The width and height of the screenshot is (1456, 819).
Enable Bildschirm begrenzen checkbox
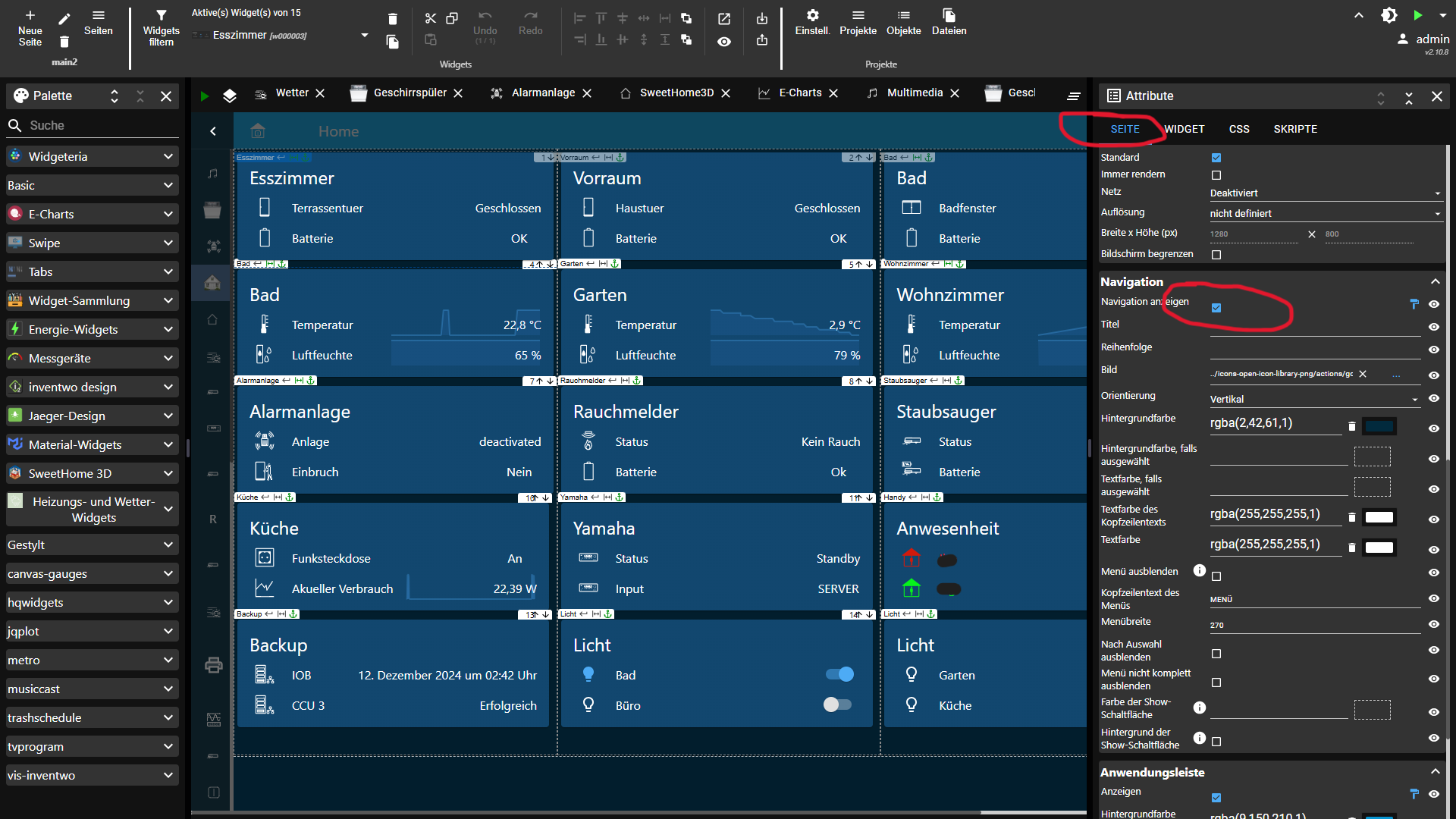click(1216, 255)
